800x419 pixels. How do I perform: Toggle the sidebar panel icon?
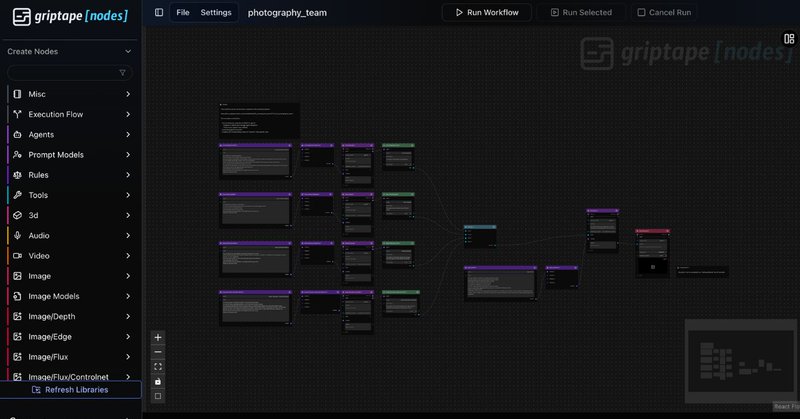point(159,12)
